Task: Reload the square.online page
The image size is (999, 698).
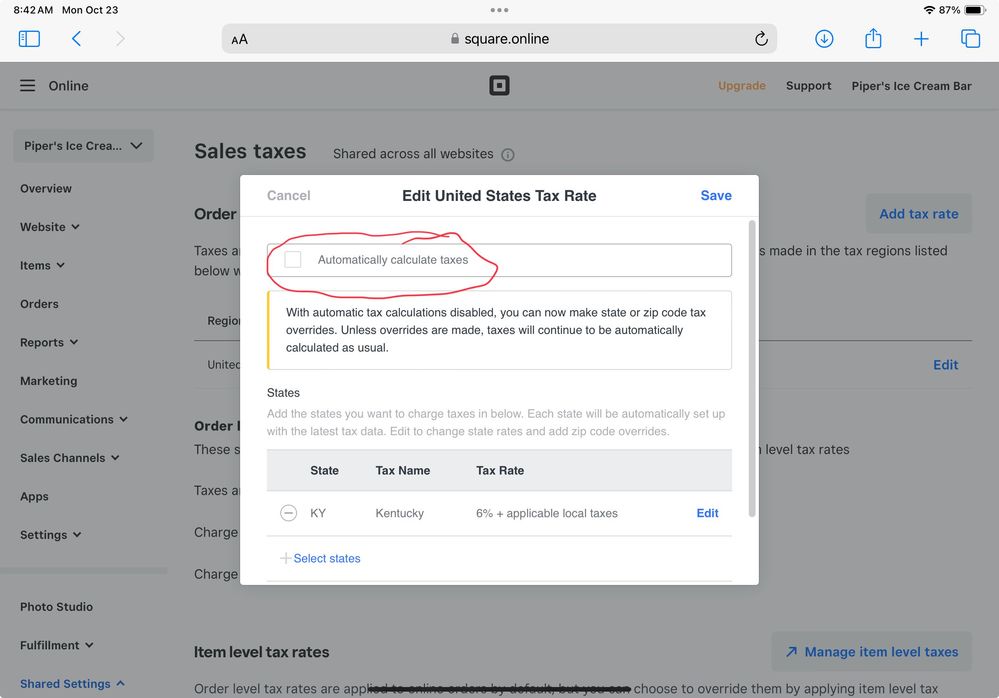Action: pyautogui.click(x=761, y=39)
